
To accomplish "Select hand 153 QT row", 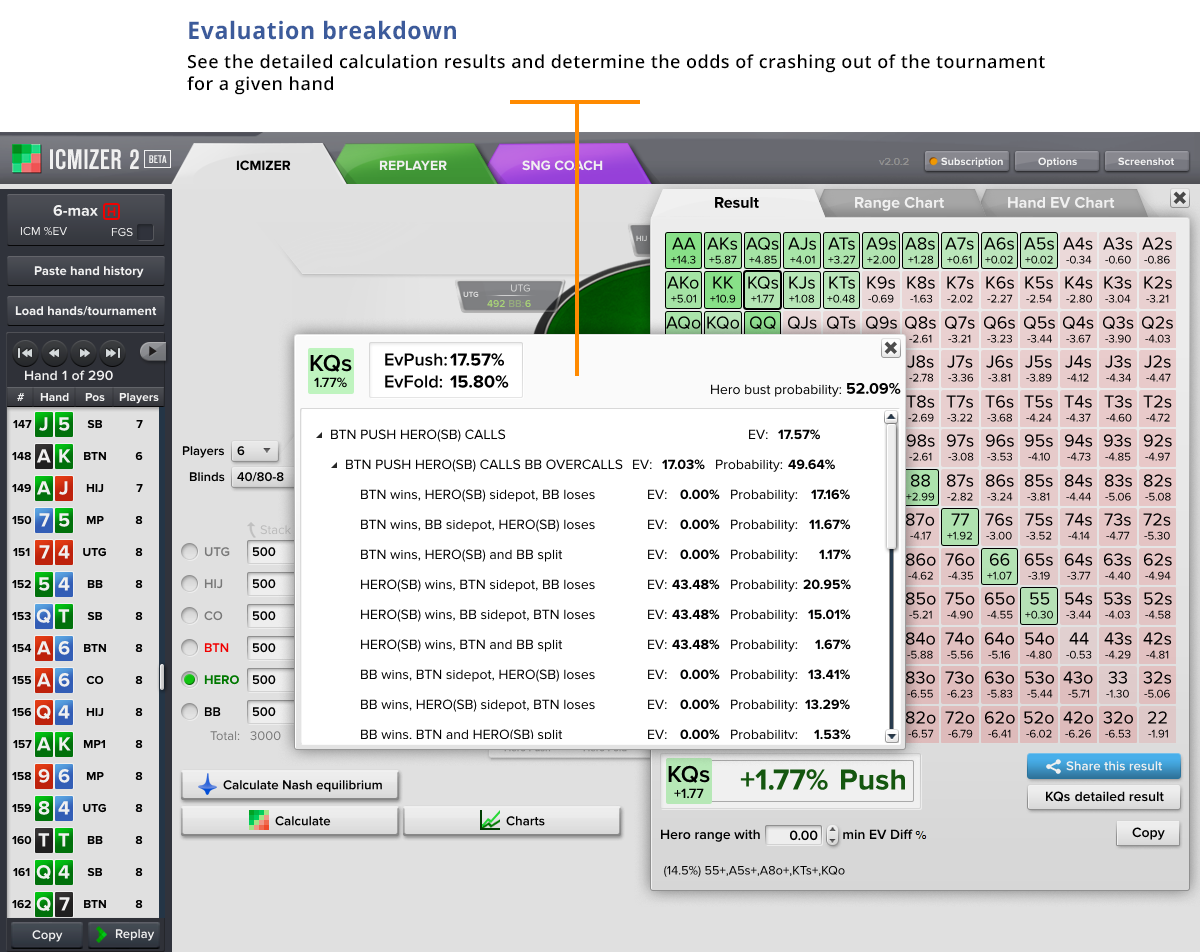I will coord(82,616).
